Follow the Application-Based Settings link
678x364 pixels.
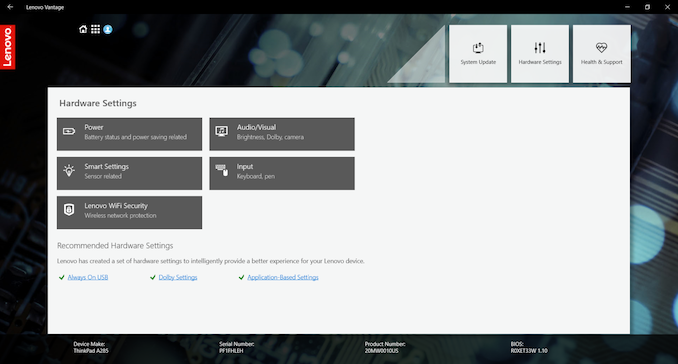pos(283,278)
